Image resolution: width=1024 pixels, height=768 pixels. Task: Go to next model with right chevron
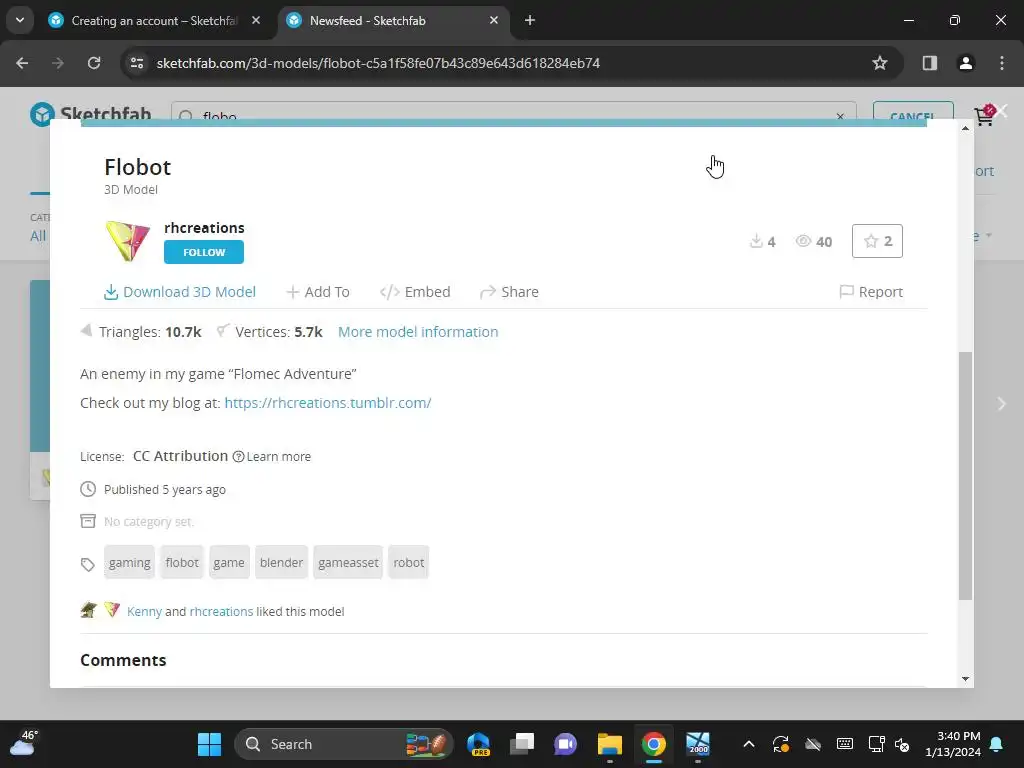pyautogui.click(x=1002, y=404)
